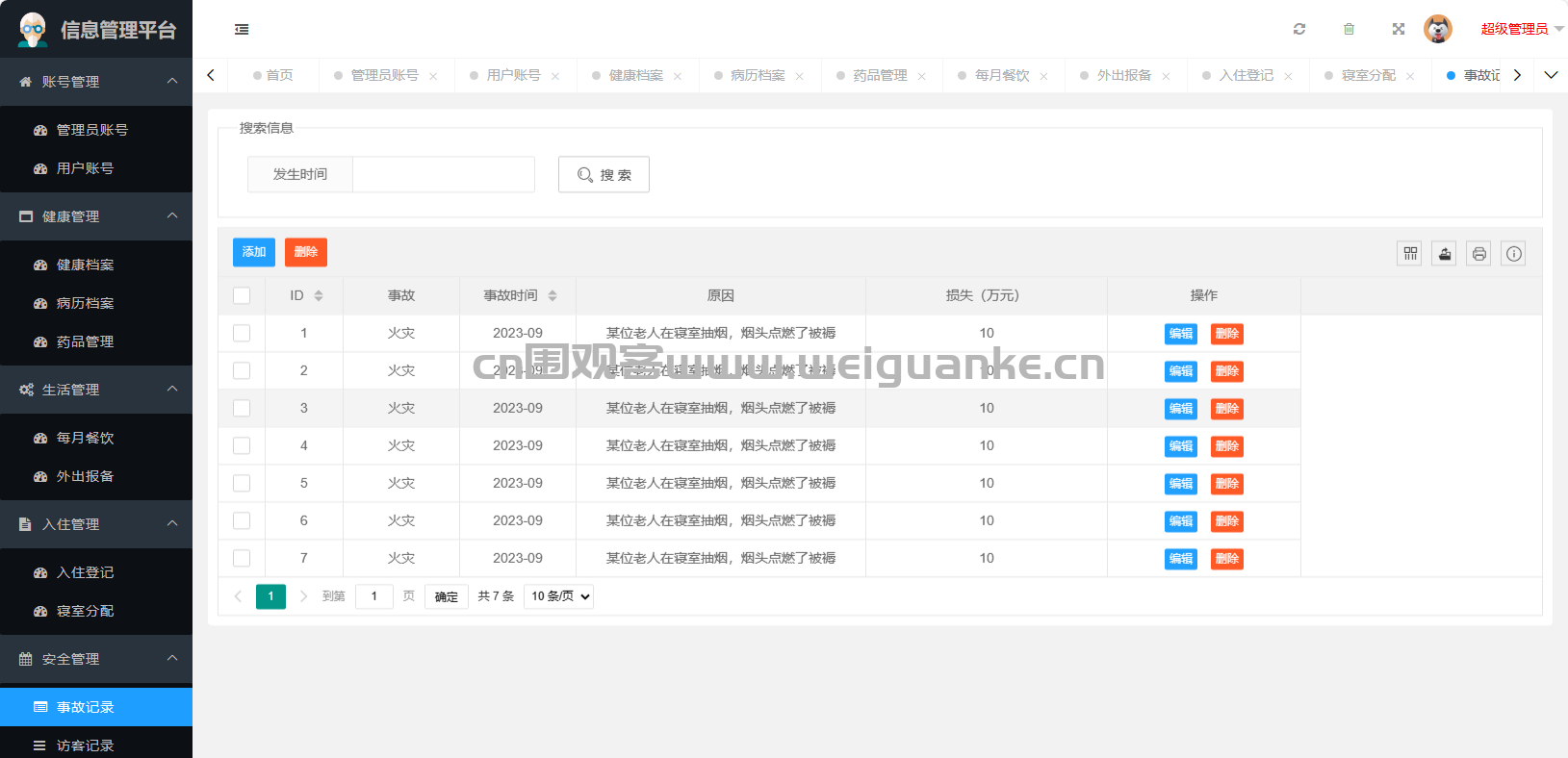The width and height of the screenshot is (1568, 758).
Task: Close the 入住登记 tab
Action: tap(1288, 76)
